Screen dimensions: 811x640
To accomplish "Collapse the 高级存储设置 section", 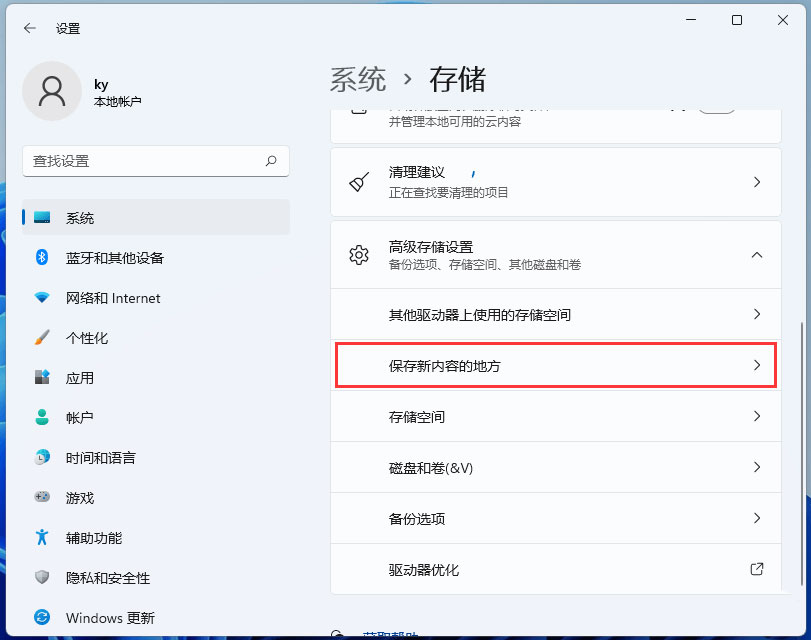I will click(757, 255).
